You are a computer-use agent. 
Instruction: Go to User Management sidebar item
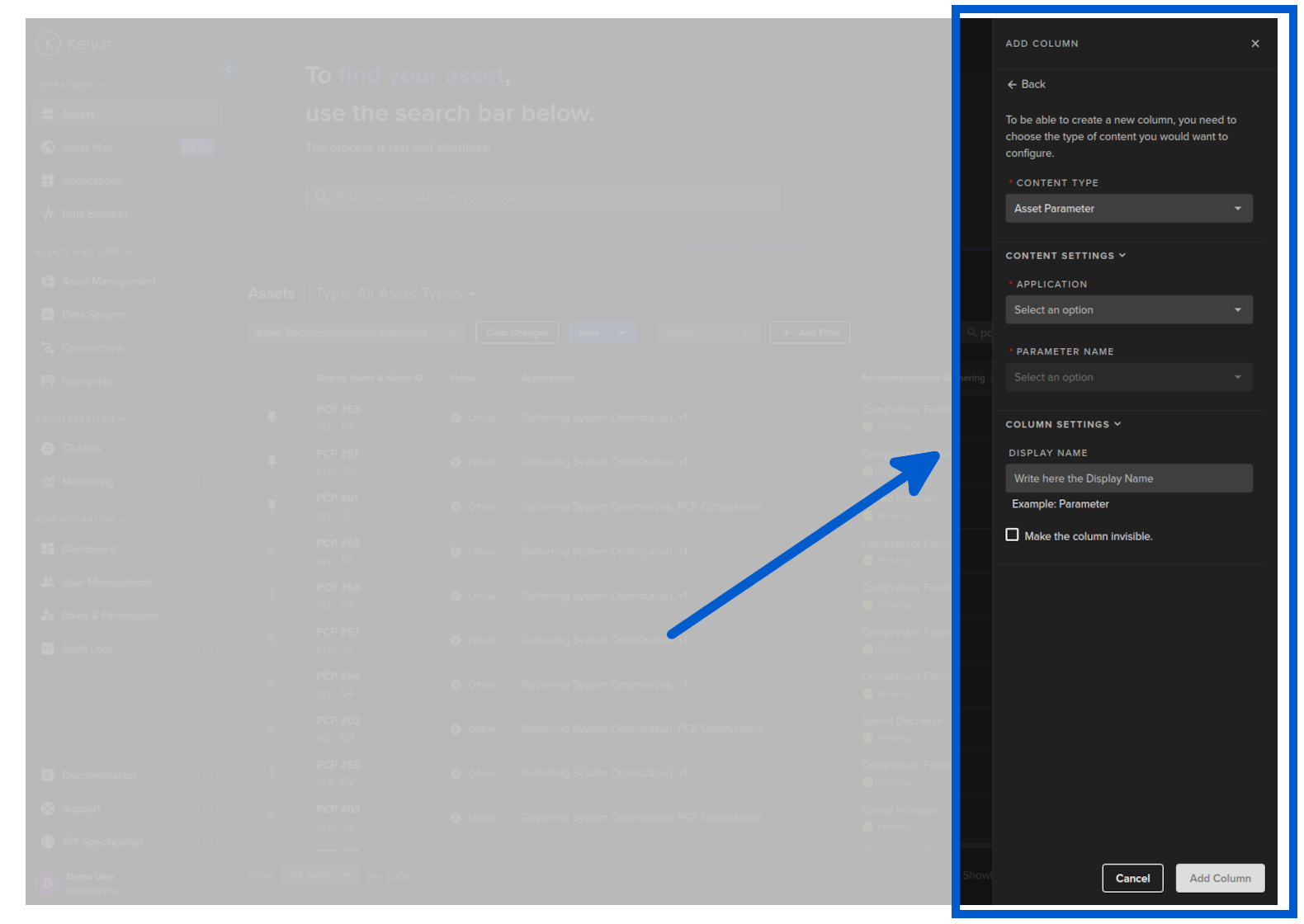tap(106, 582)
